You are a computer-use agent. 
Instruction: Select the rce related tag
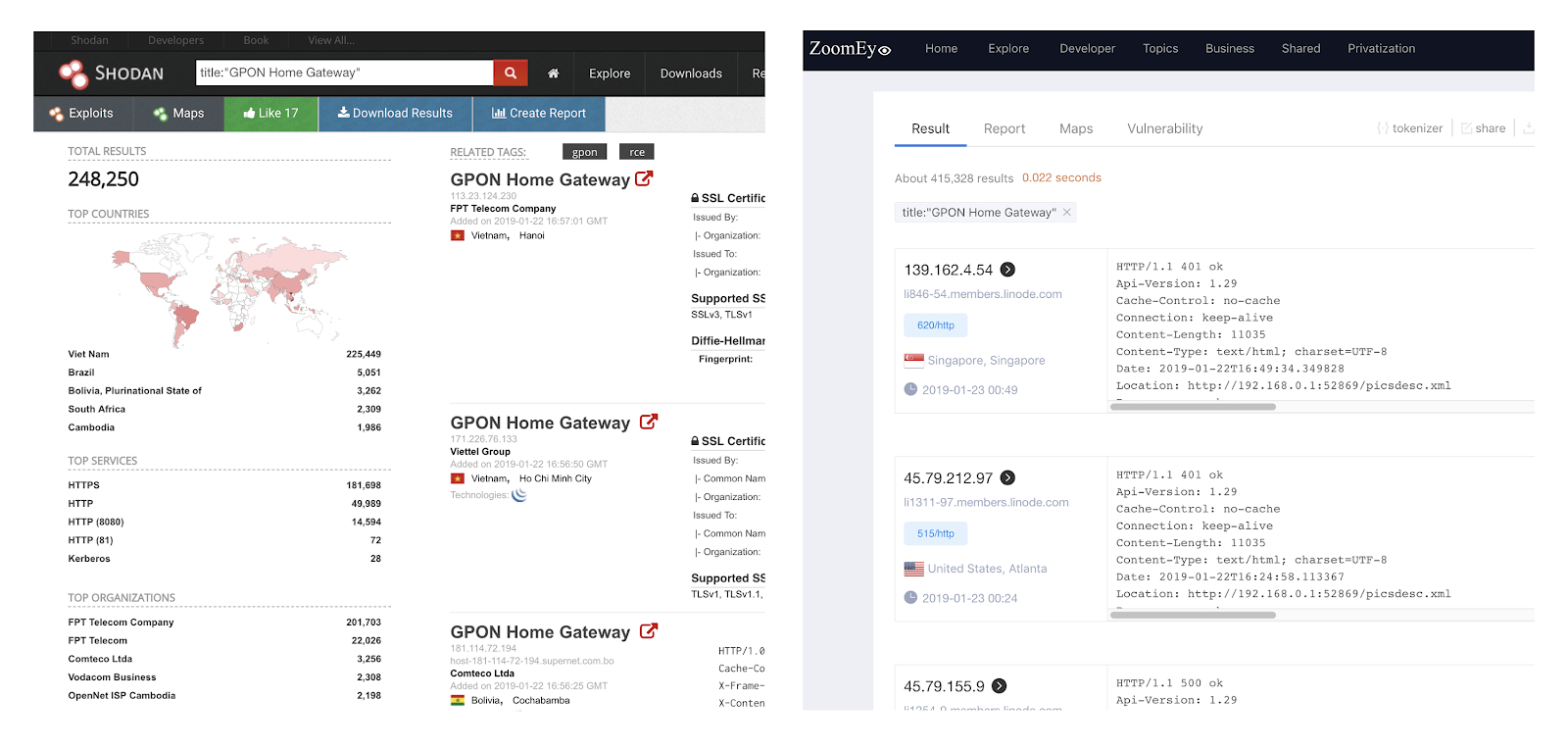point(637,152)
